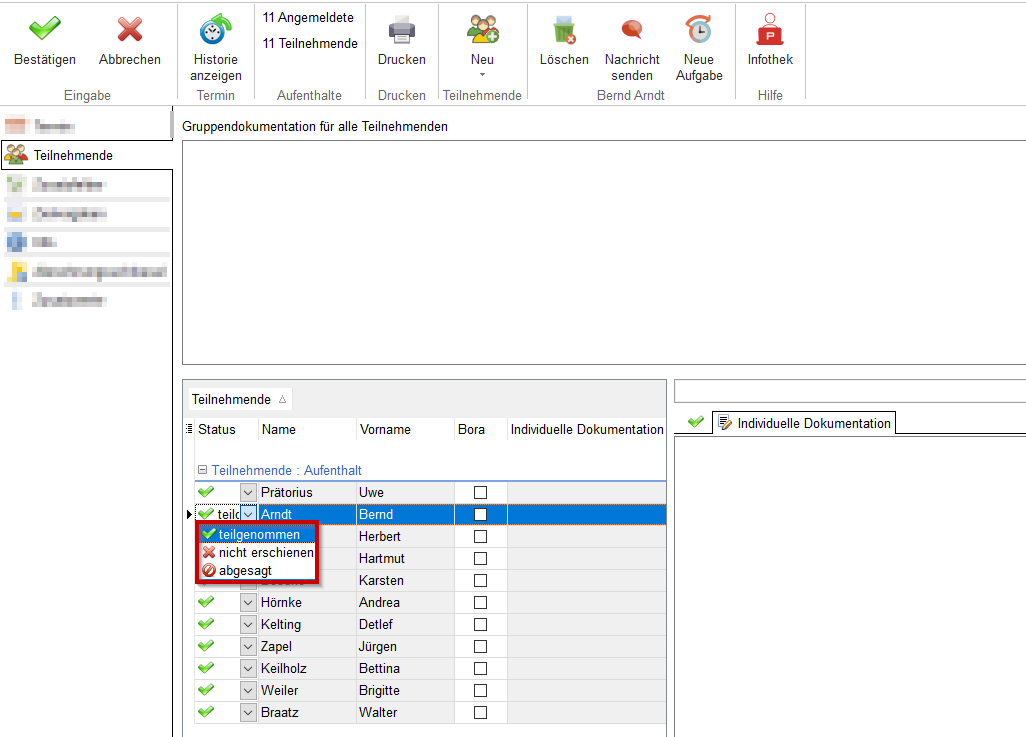Screen dimensions: 1026x737
Task: Create a Neue Aufgabe via clock icon
Action: (698, 29)
